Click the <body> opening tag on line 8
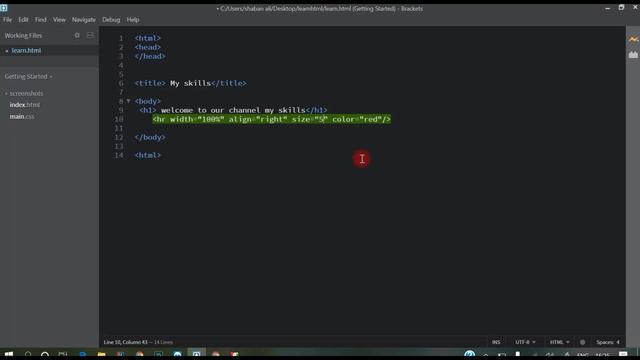The image size is (640, 360). (148, 101)
